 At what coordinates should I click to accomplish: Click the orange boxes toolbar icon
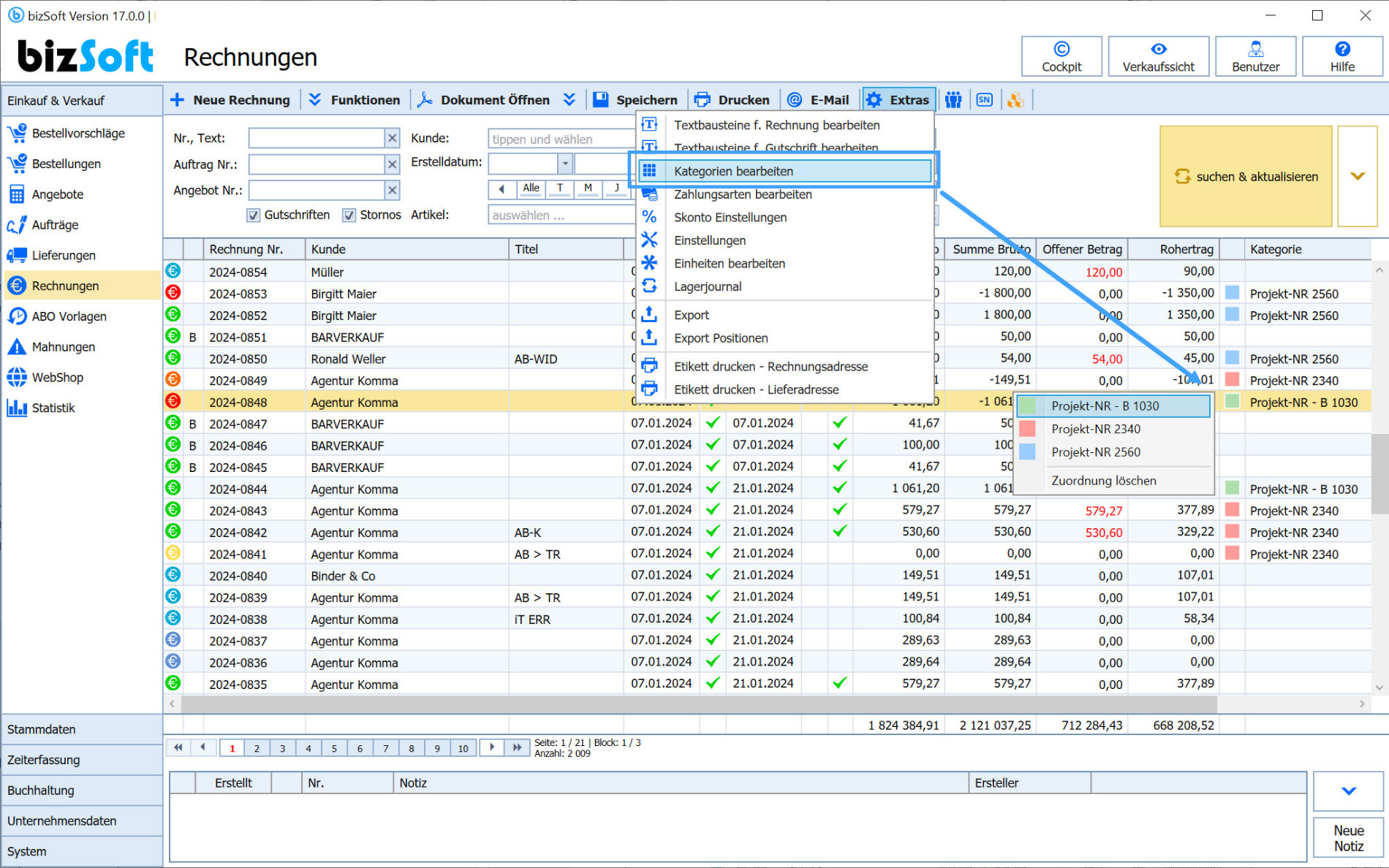coord(1015,100)
